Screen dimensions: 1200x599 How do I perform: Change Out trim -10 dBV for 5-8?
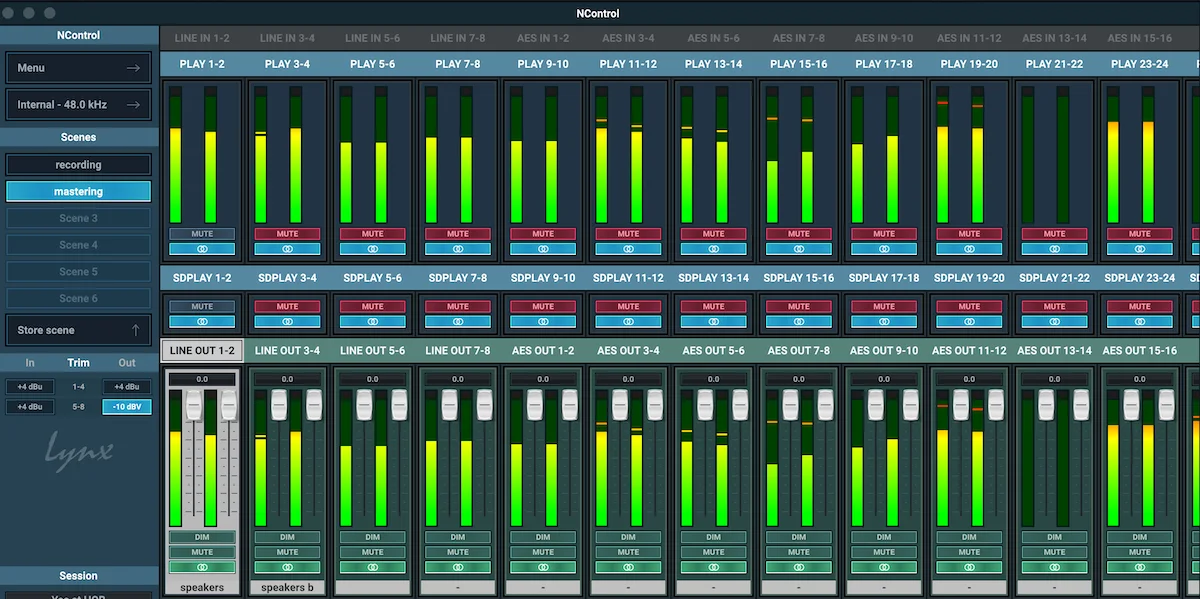click(126, 407)
